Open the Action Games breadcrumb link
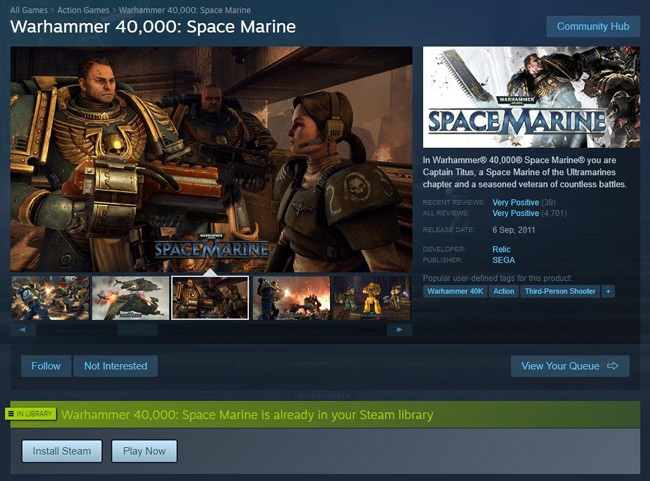This screenshot has height=481, width=650. [x=83, y=10]
